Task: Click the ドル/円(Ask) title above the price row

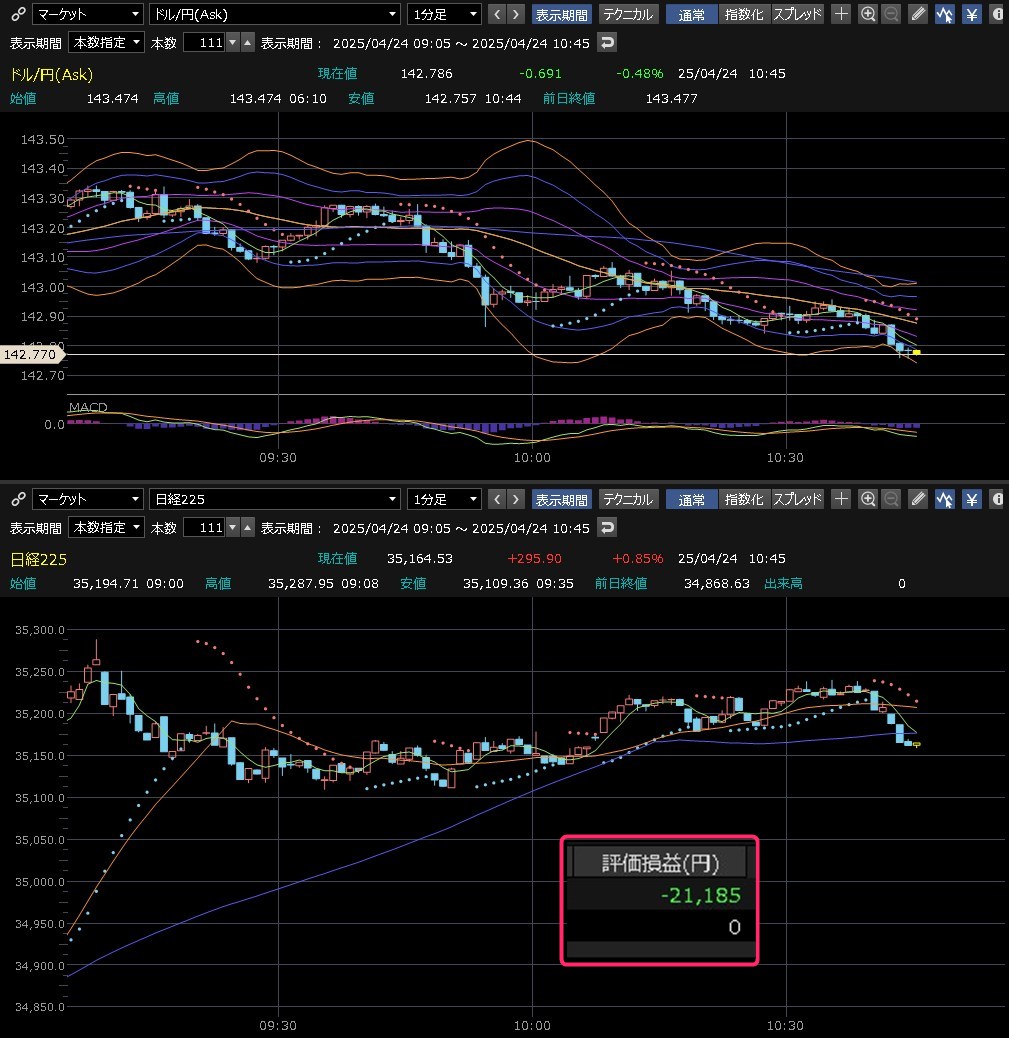Action: tap(52, 74)
